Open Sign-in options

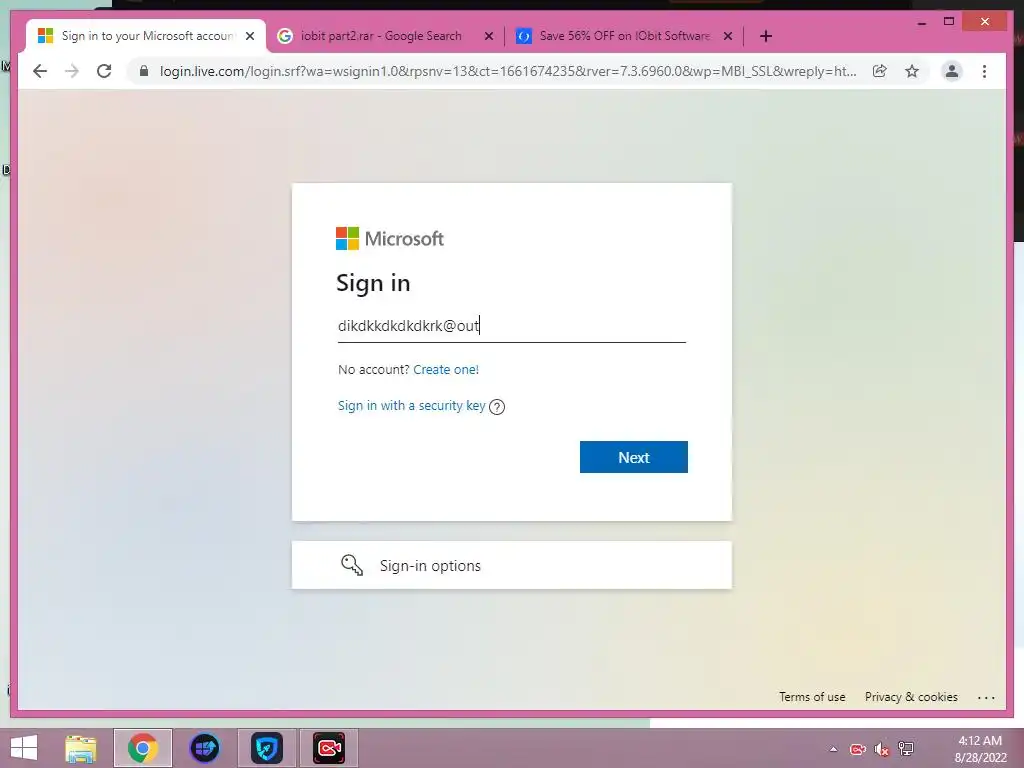tap(511, 565)
